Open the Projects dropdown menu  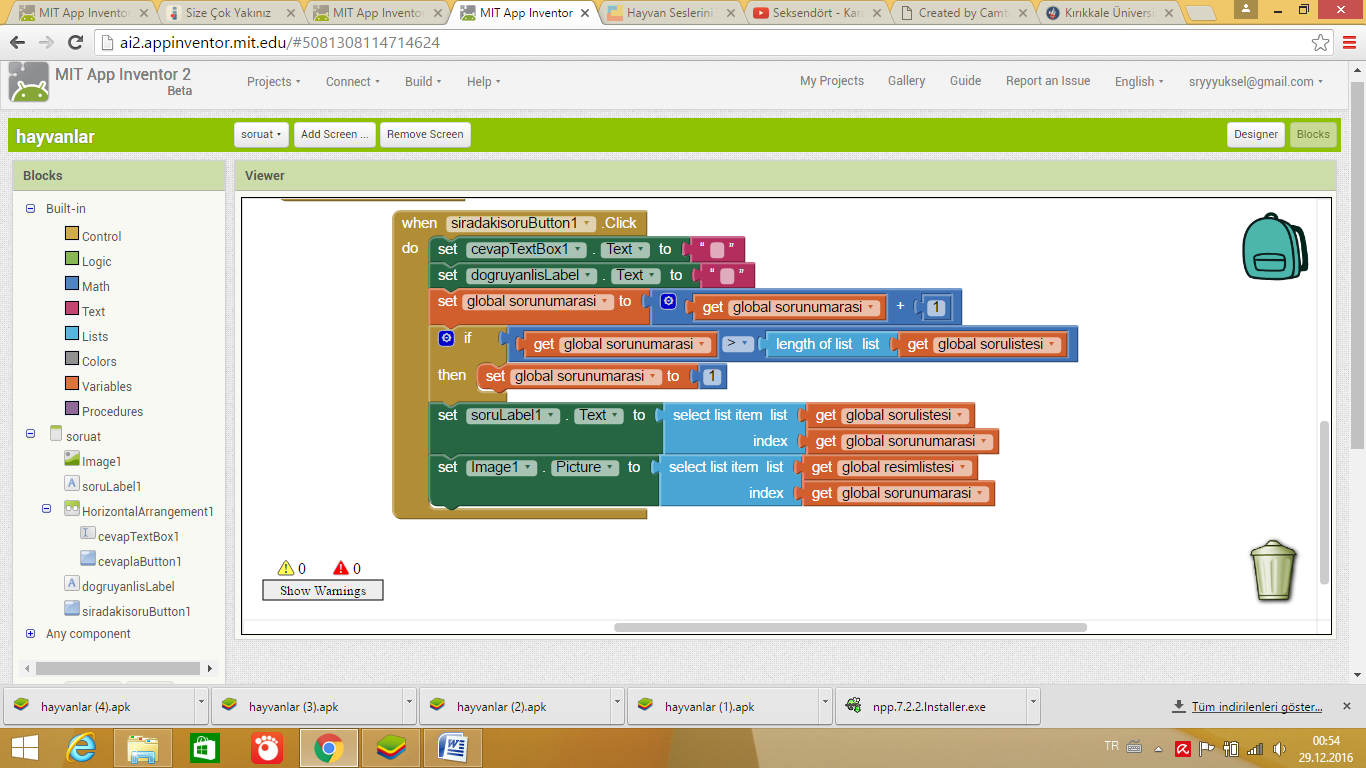point(274,82)
